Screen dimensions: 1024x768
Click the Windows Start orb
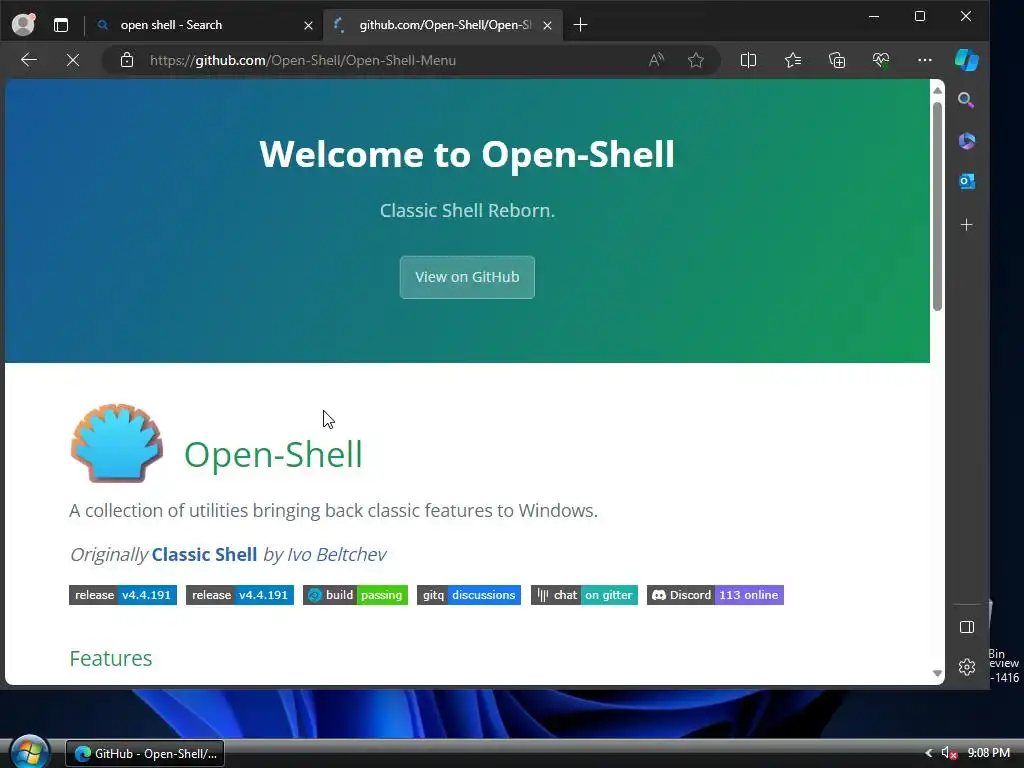[29, 752]
